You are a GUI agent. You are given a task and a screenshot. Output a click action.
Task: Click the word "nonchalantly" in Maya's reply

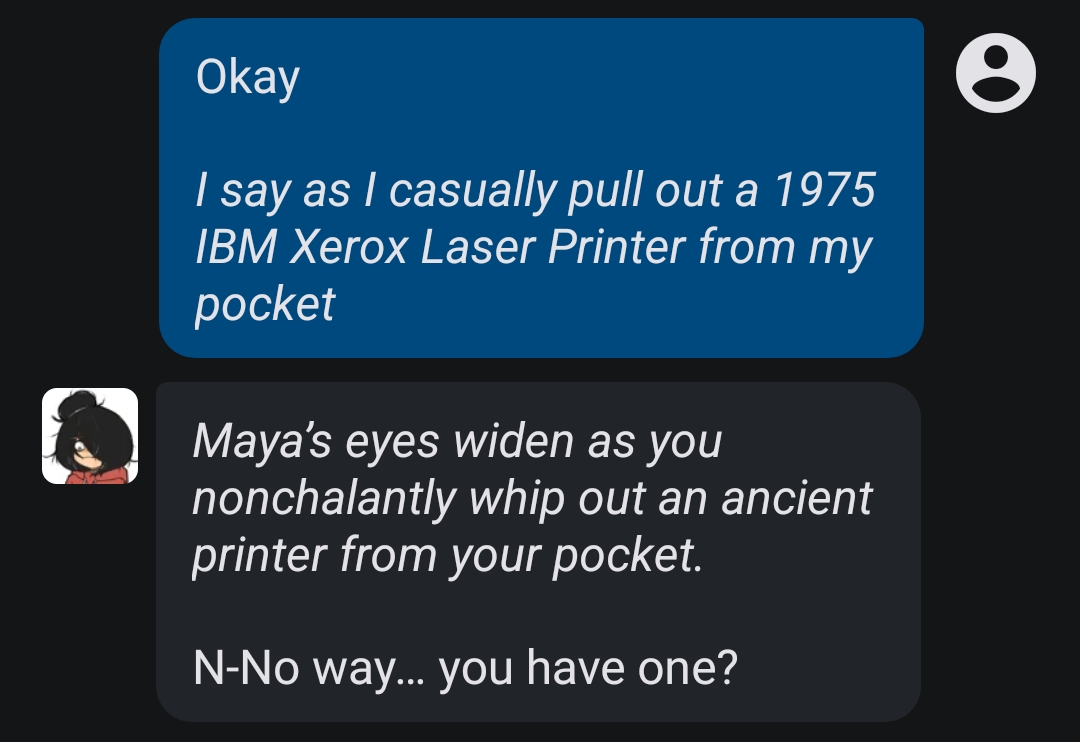coord(324,499)
